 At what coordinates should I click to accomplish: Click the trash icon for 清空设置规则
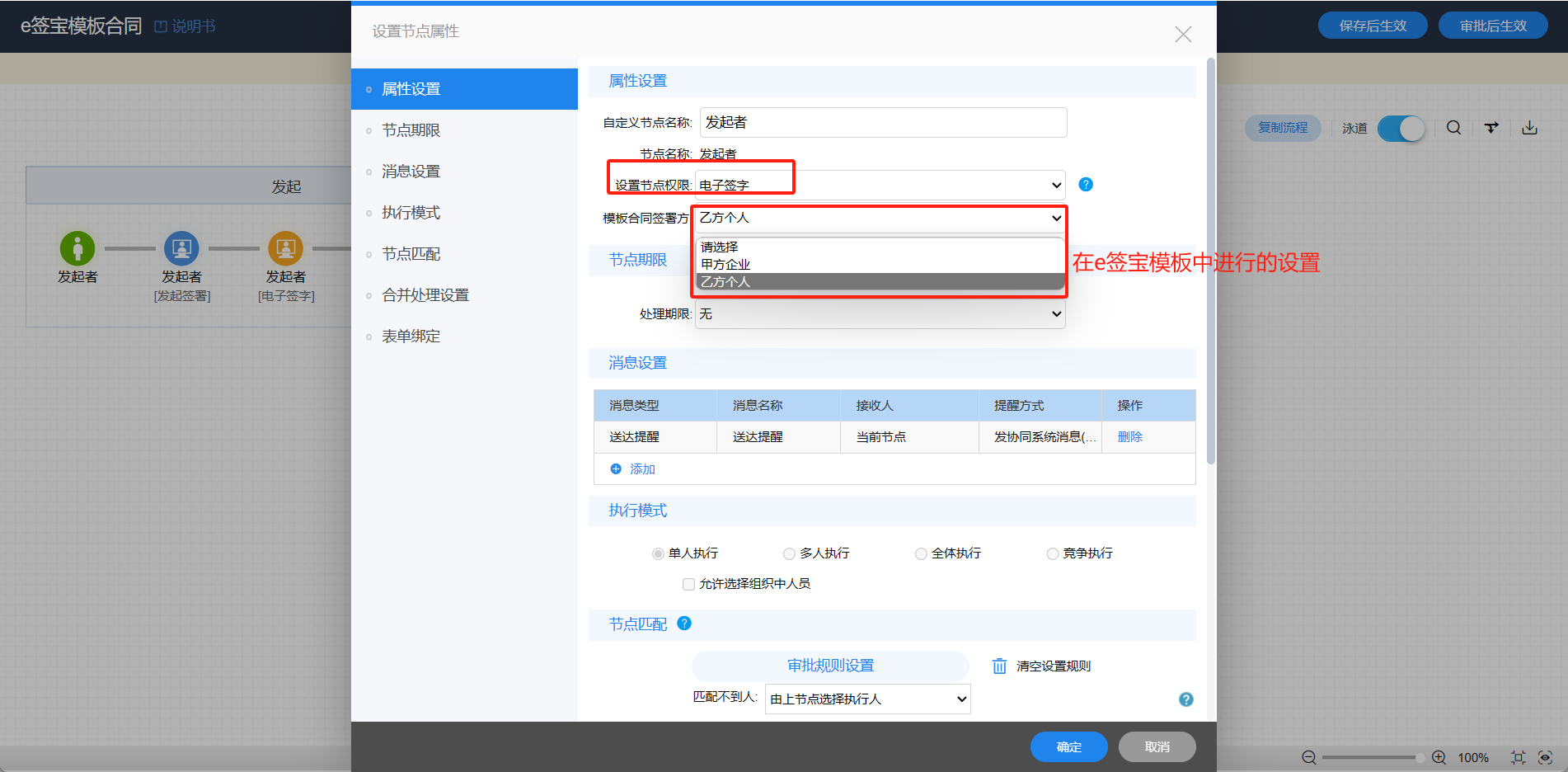[x=999, y=666]
